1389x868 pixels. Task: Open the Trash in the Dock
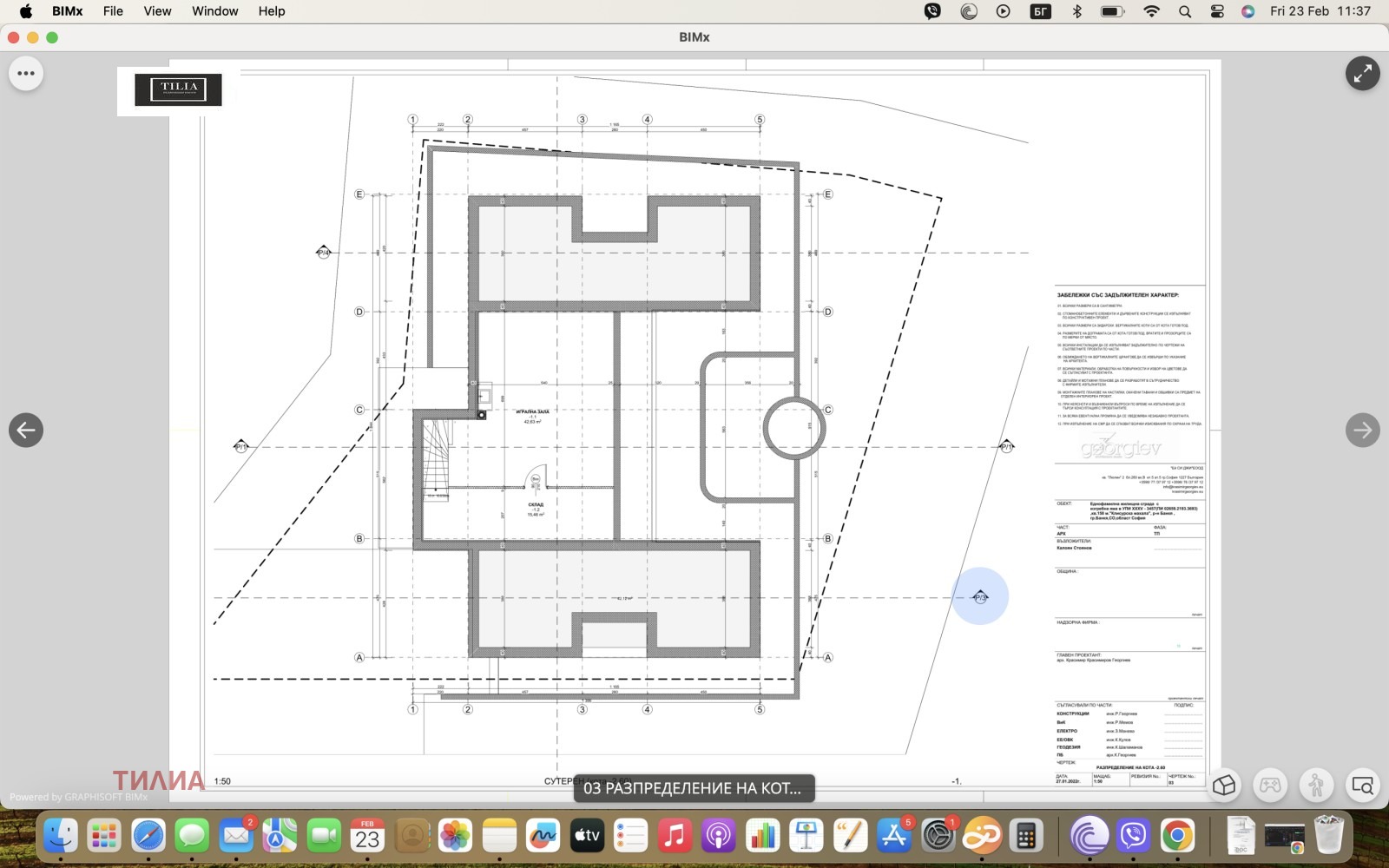click(1329, 836)
